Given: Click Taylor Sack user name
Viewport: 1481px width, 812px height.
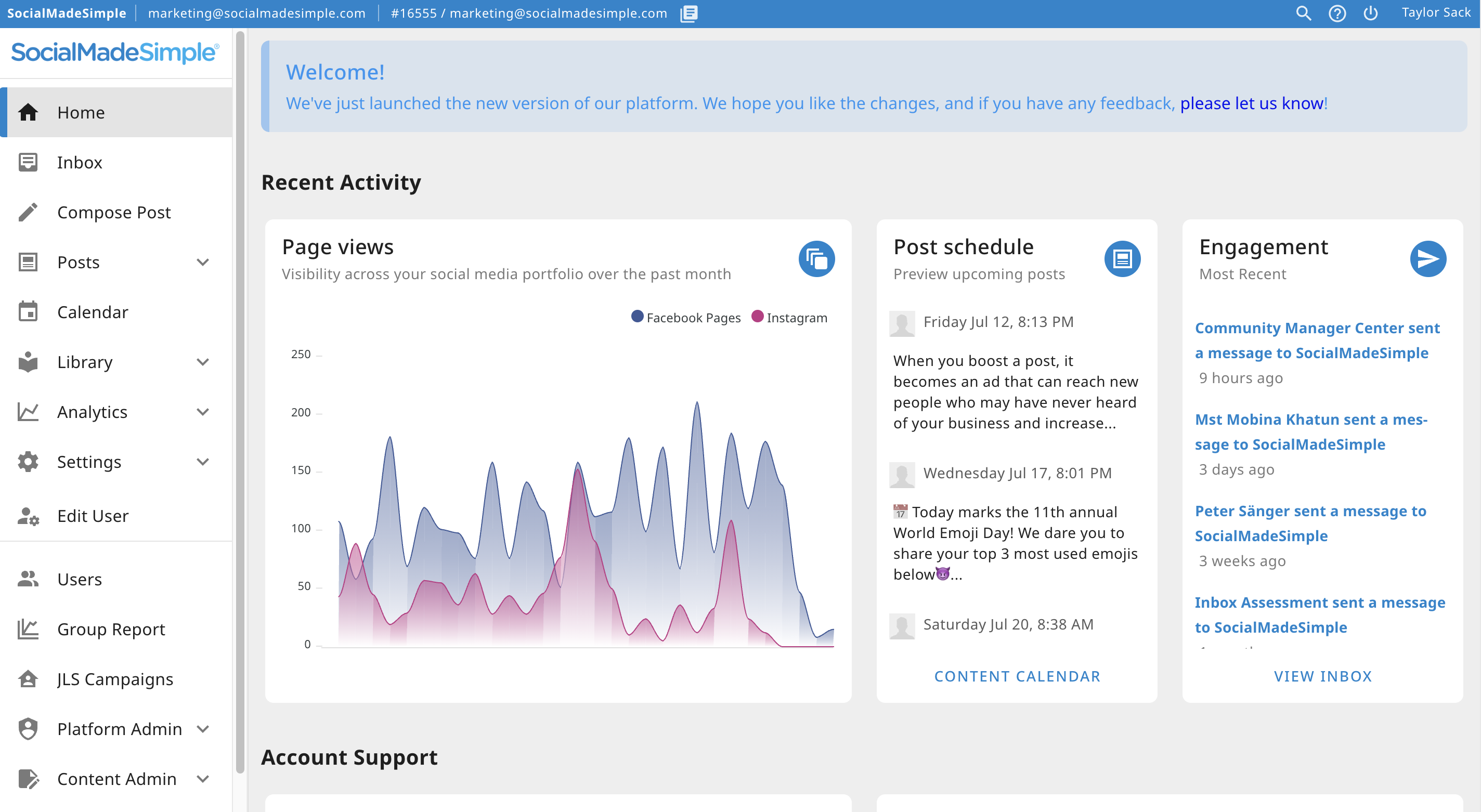Looking at the screenshot, I should coord(1436,12).
